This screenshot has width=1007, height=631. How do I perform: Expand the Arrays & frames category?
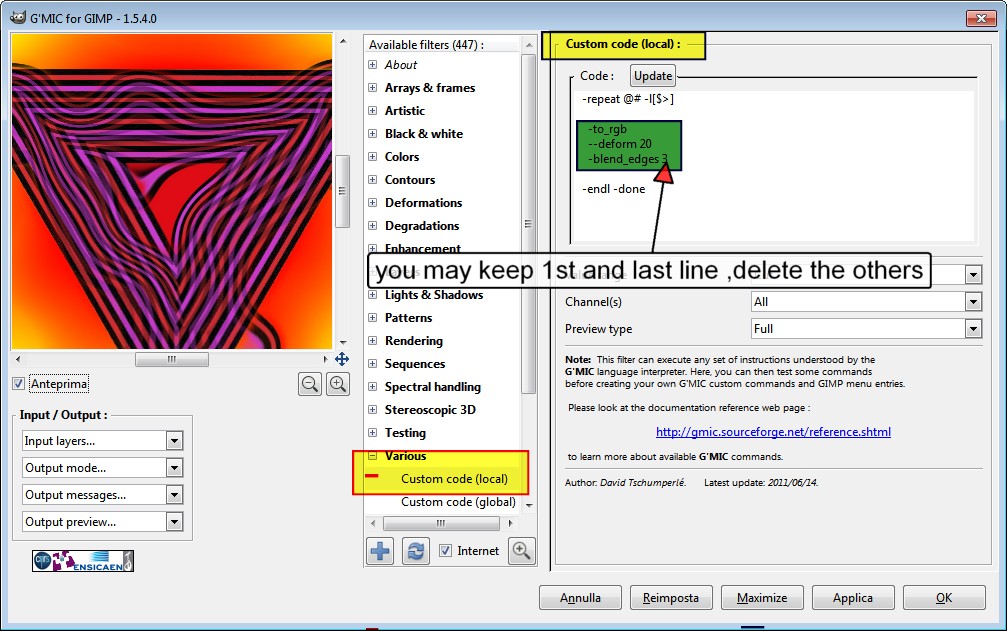[372, 87]
